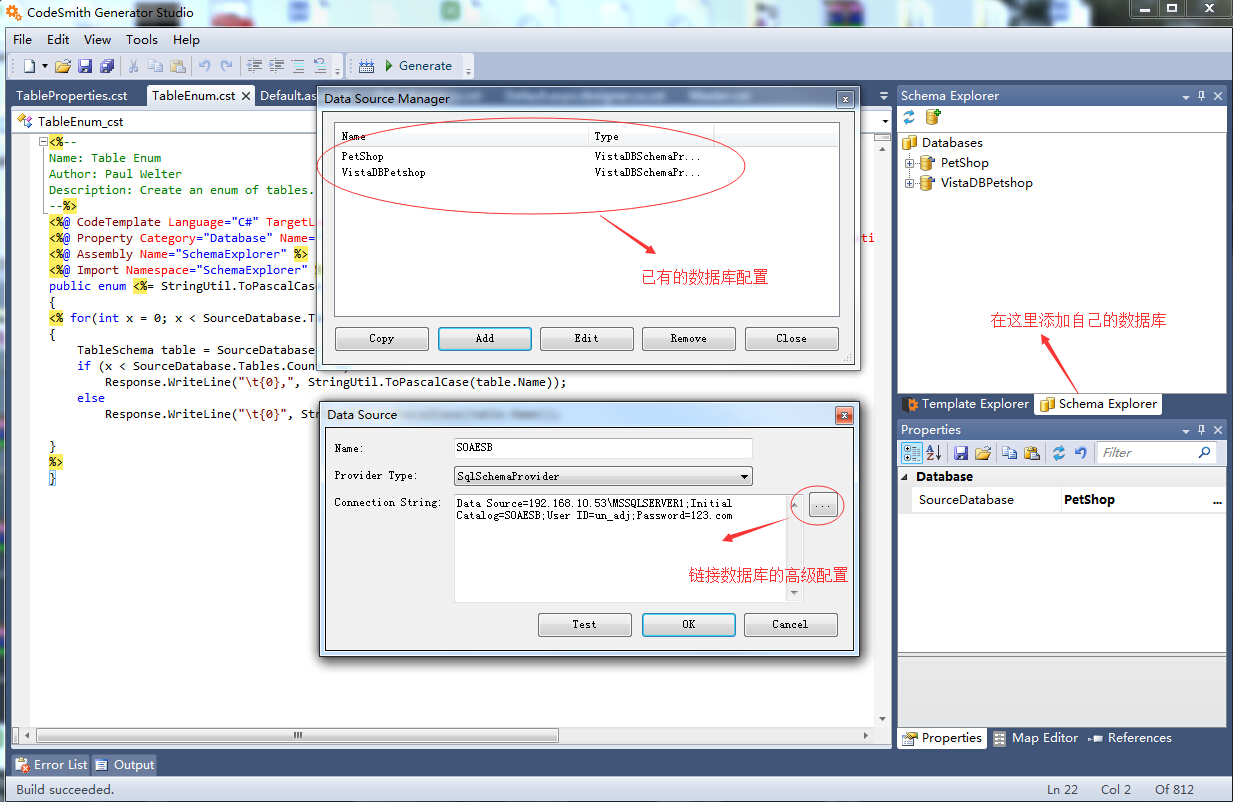The width and height of the screenshot is (1233, 802).
Task: Comment out selected lines icon
Action: tap(298, 66)
